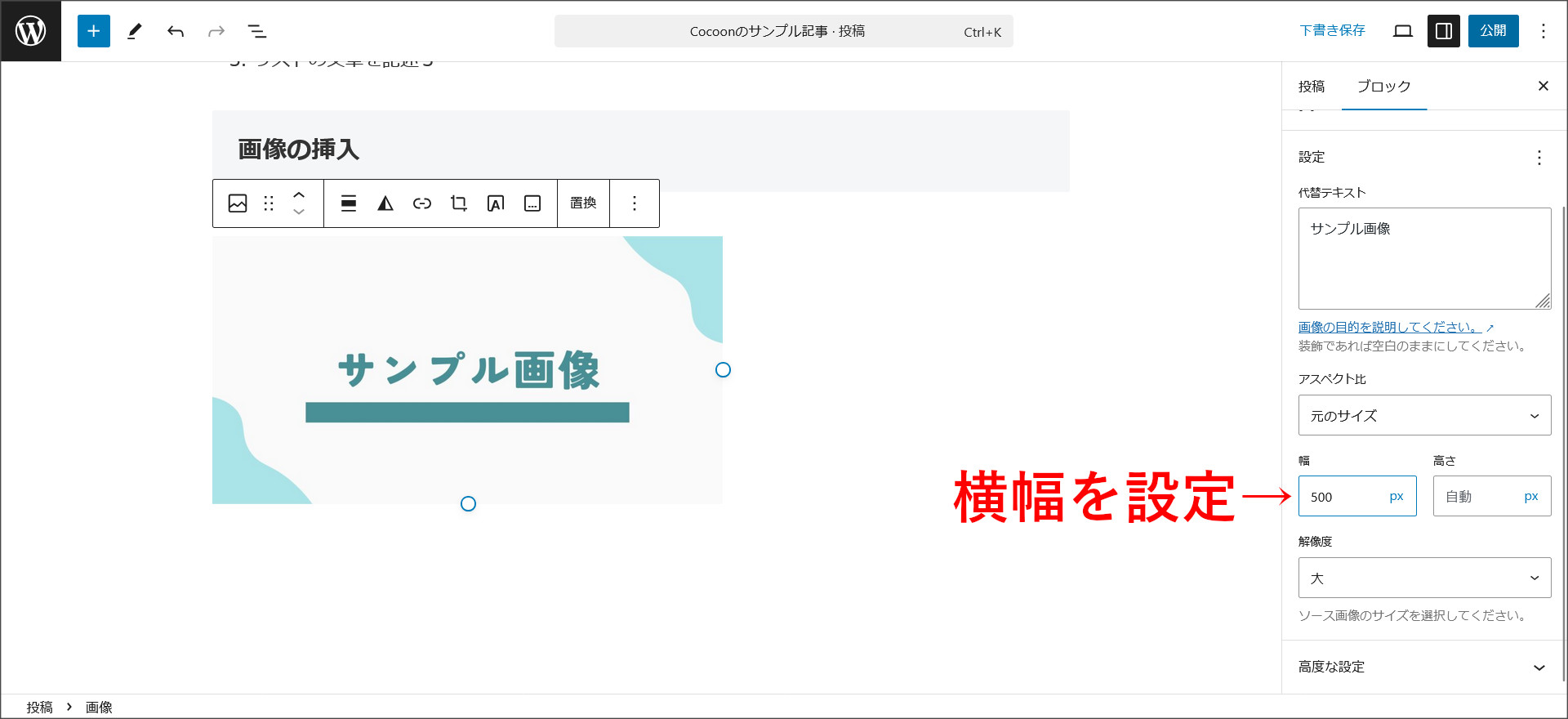
Task: Close the settings sidebar
Action: [1543, 87]
